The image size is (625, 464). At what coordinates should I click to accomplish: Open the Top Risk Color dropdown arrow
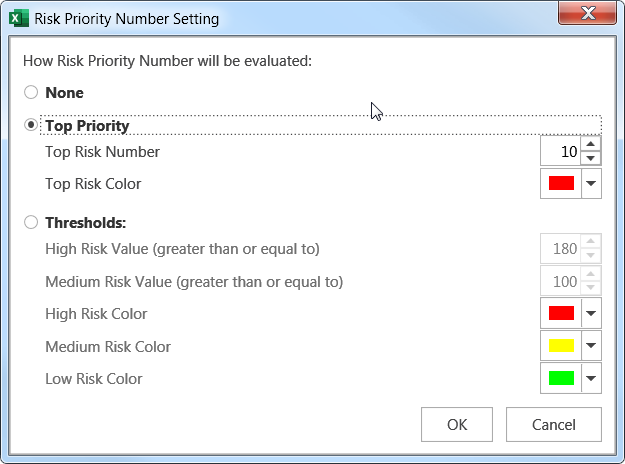[591, 184]
